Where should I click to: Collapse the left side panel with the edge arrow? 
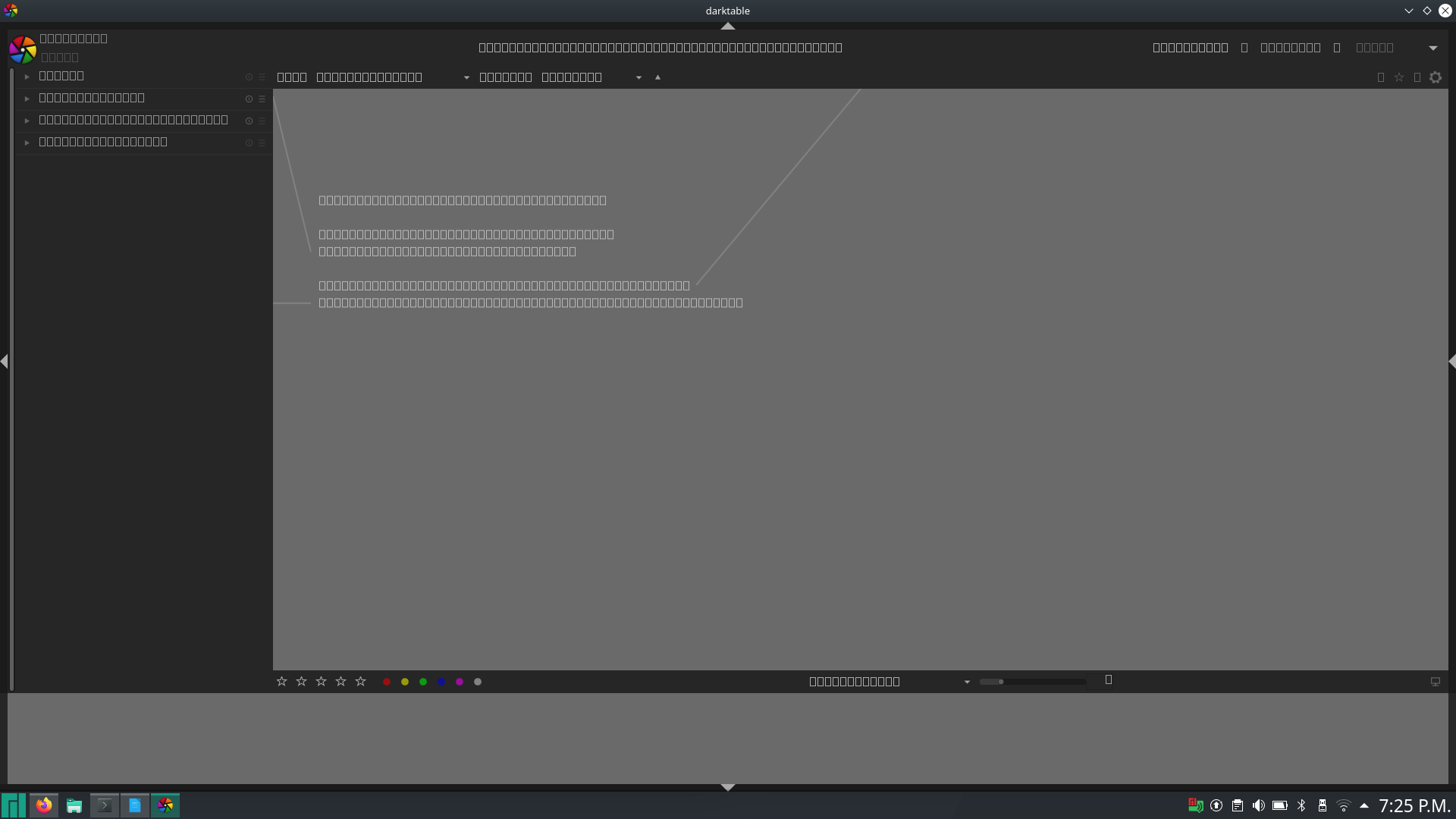(x=5, y=361)
